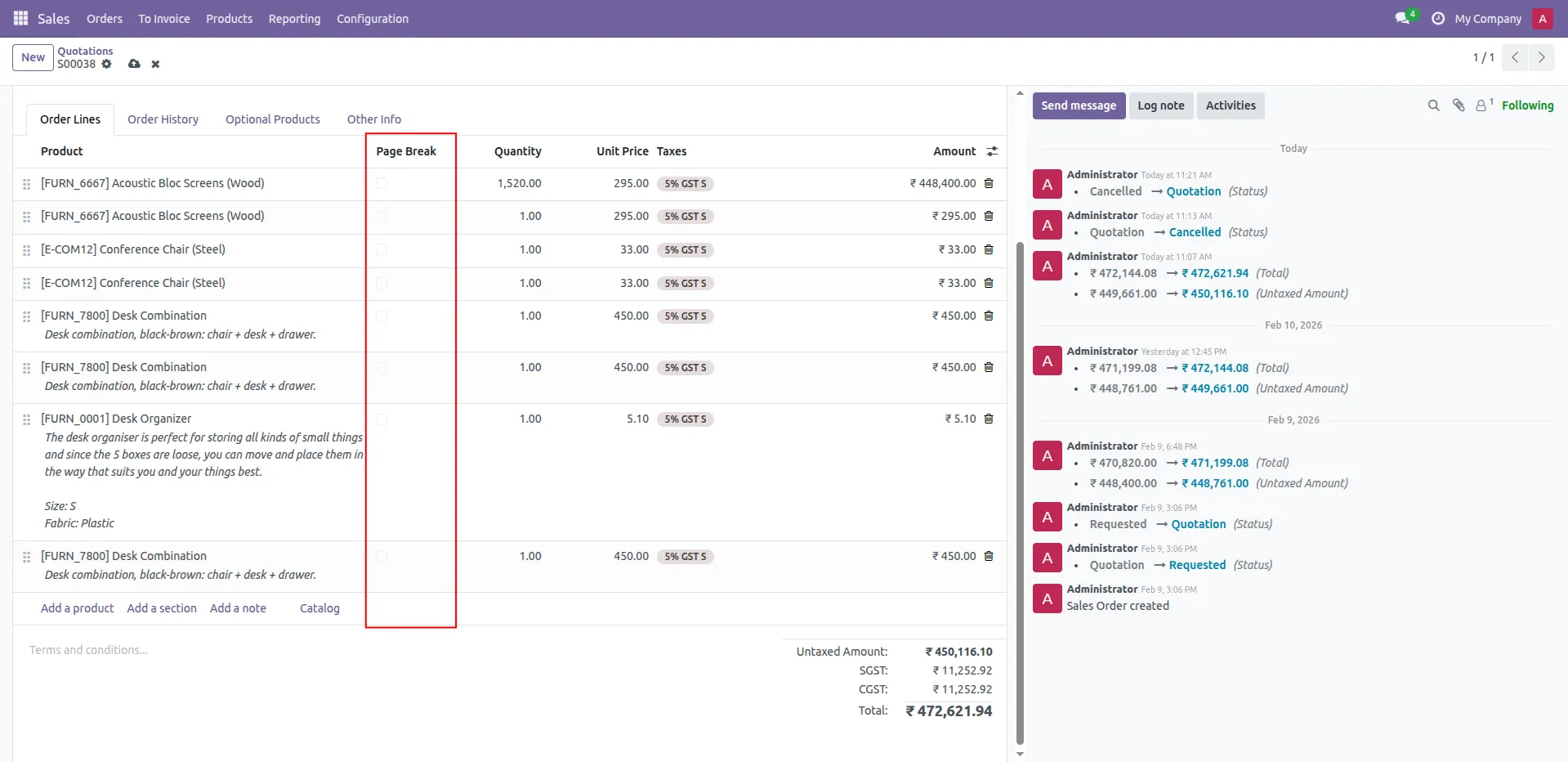Image resolution: width=1568 pixels, height=762 pixels.
Task: Click the paperclip attachments icon
Action: tap(1459, 105)
